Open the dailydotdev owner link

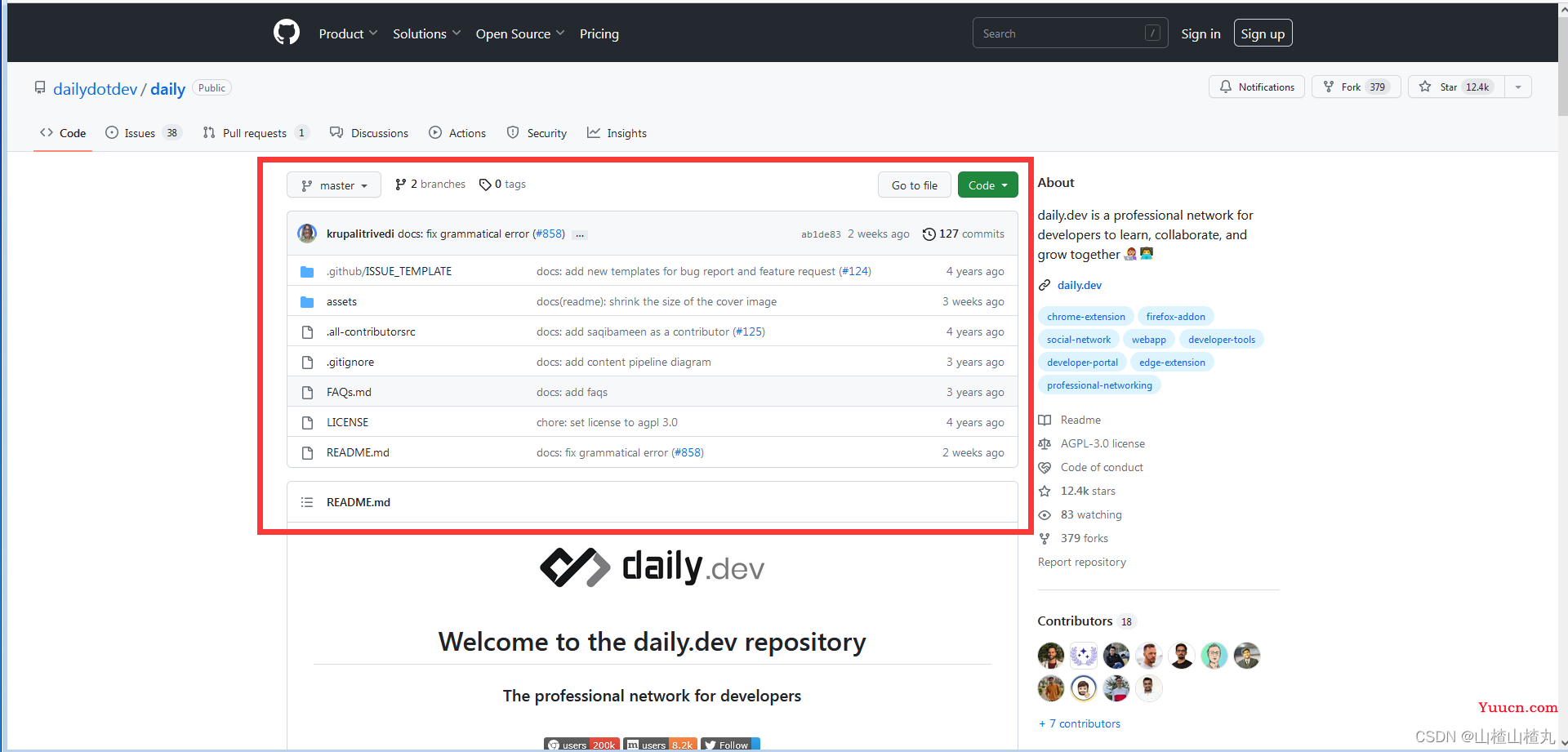point(95,89)
